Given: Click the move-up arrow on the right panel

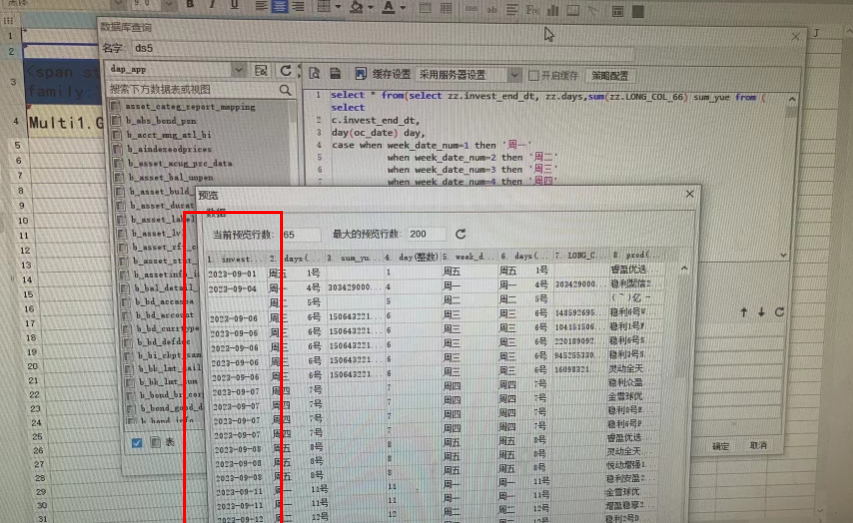Looking at the screenshot, I should coord(742,312).
